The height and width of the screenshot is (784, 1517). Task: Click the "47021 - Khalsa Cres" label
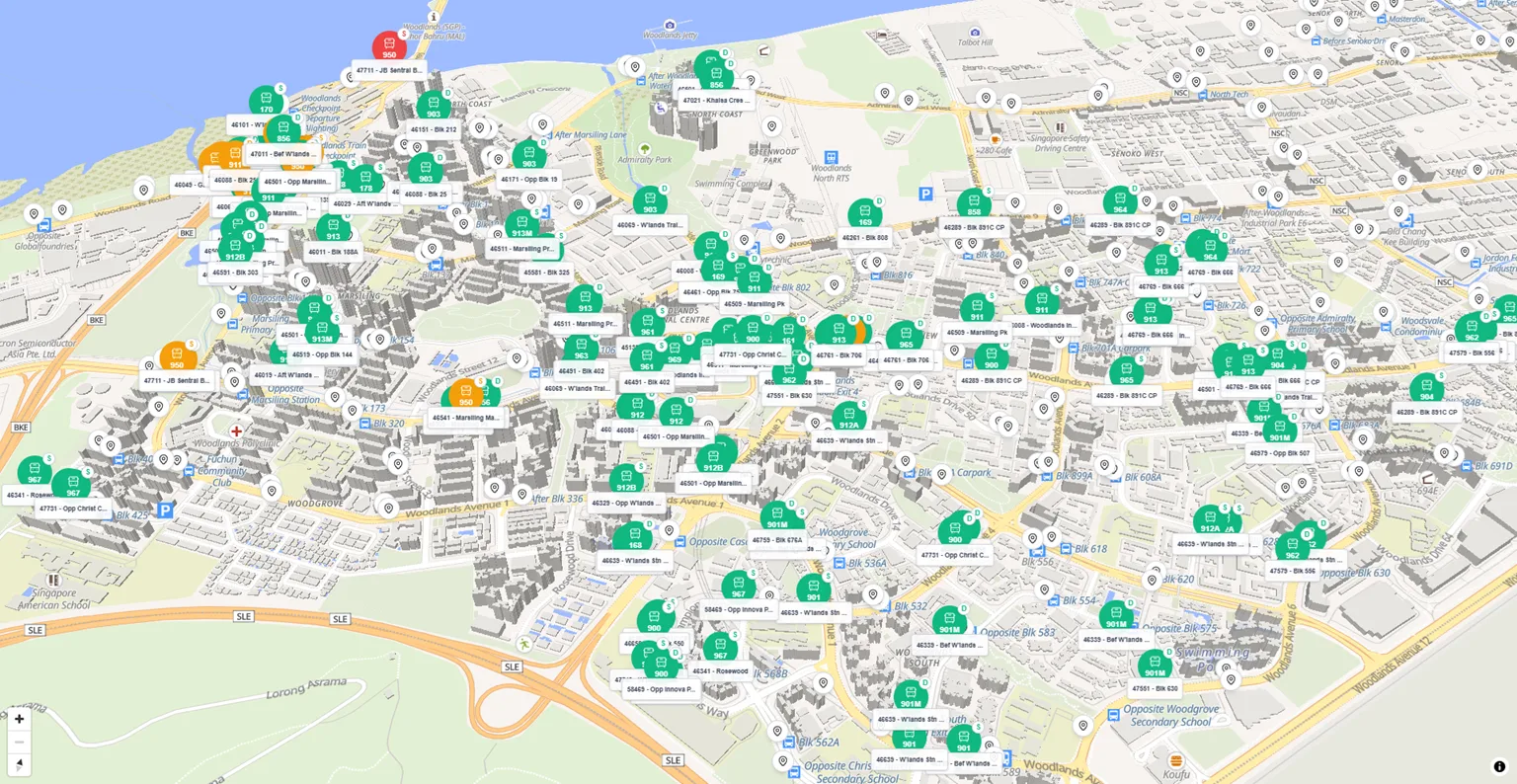point(716,101)
